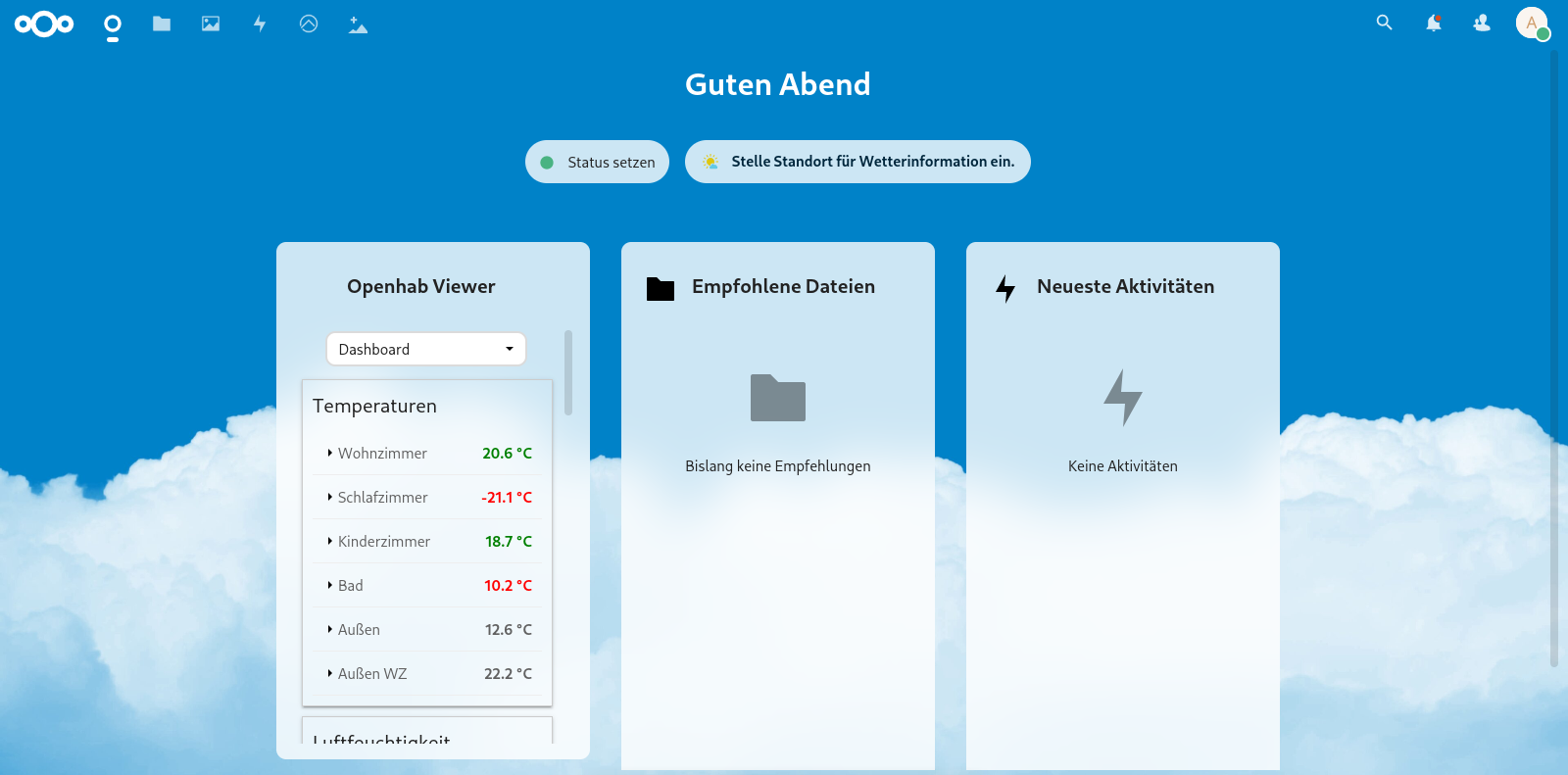The image size is (1568, 775).
Task: Click the Openhab Viewer heading
Action: (x=421, y=286)
